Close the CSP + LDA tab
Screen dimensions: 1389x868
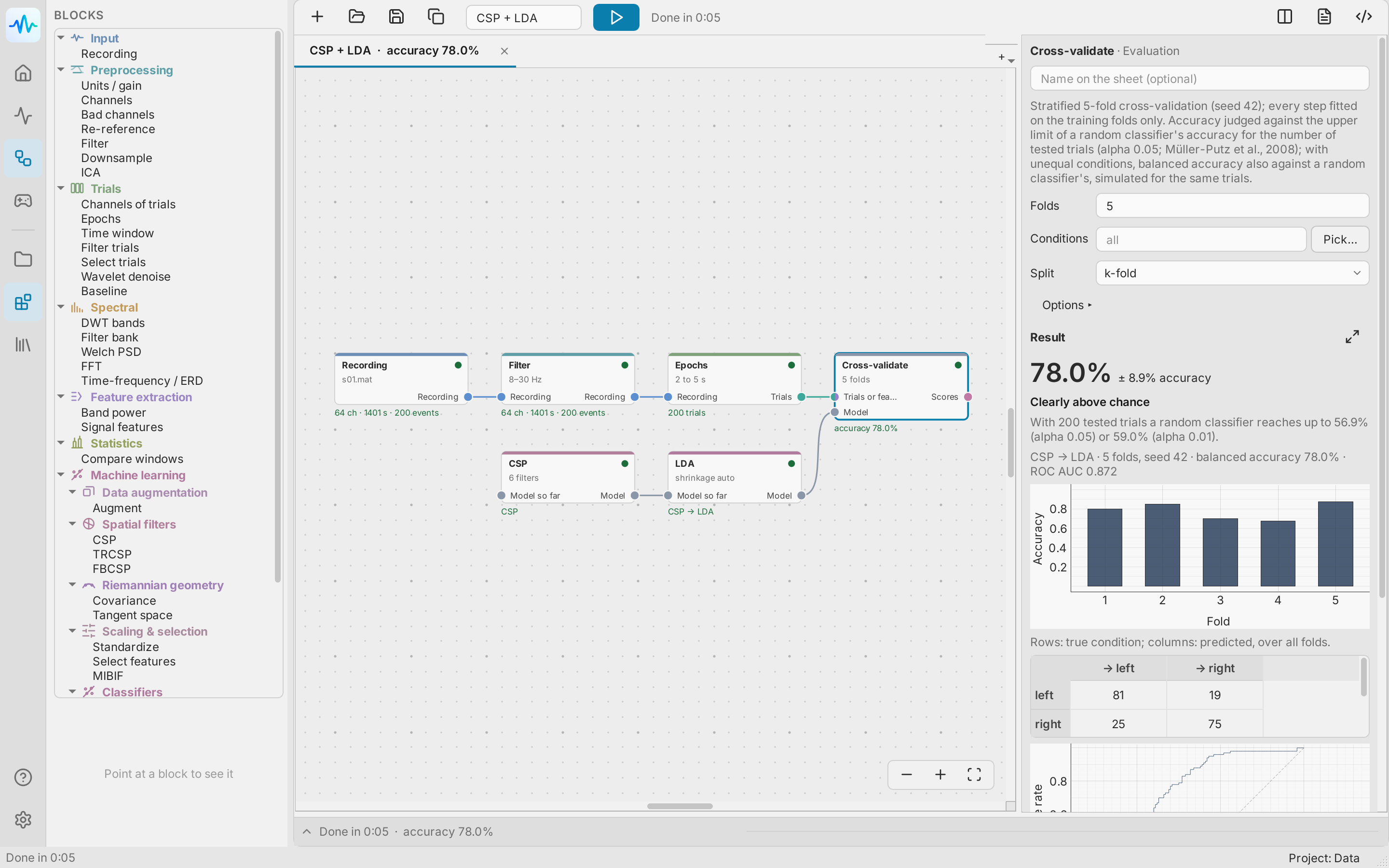(504, 51)
